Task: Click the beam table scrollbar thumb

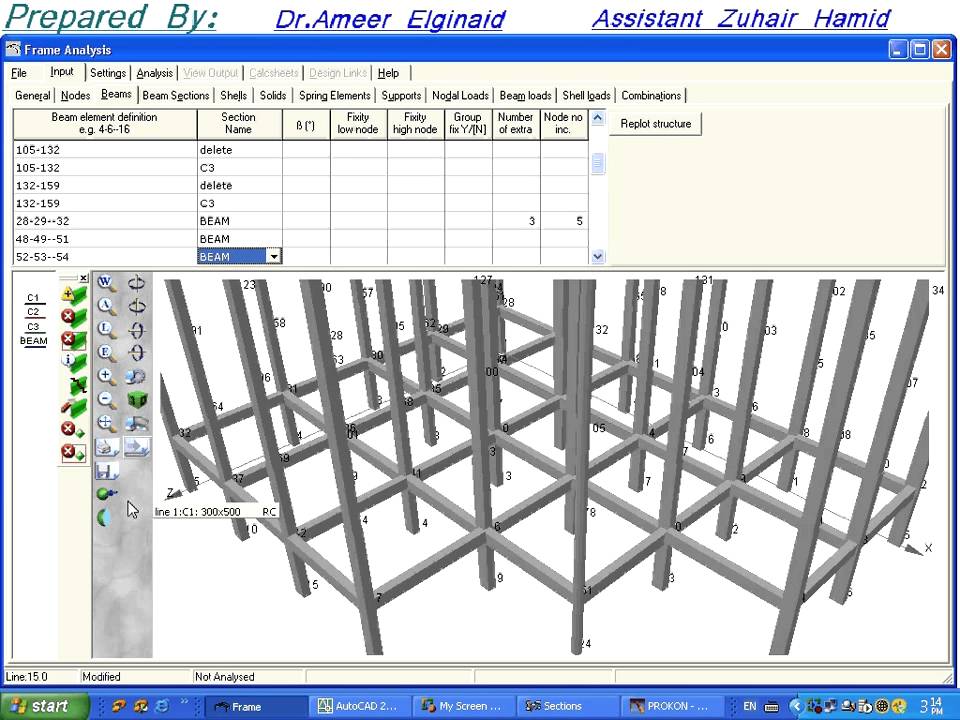Action: (598, 163)
